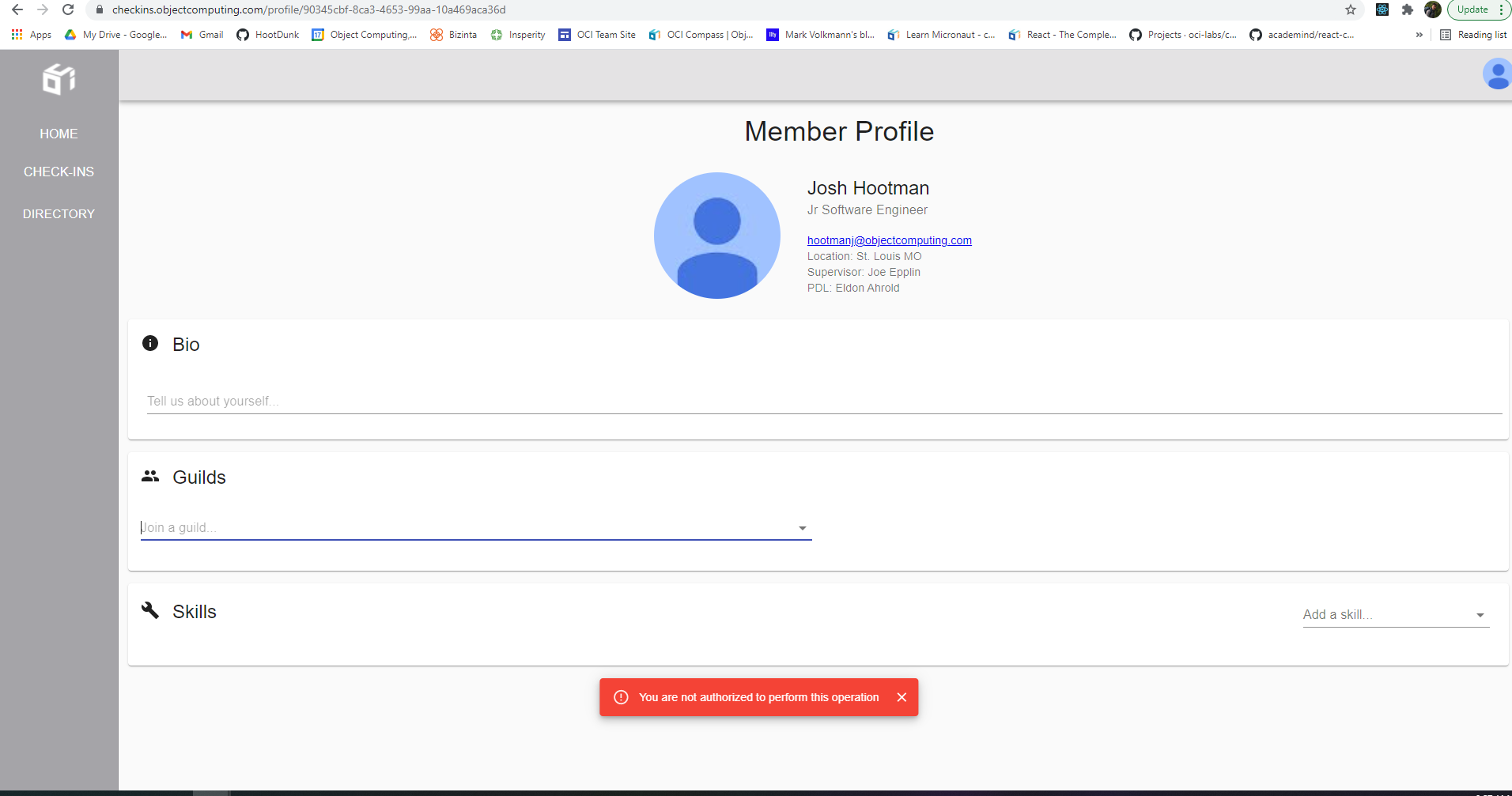Click the error icon in the red notification
Viewport: 1512px width, 796px height.
tap(622, 696)
